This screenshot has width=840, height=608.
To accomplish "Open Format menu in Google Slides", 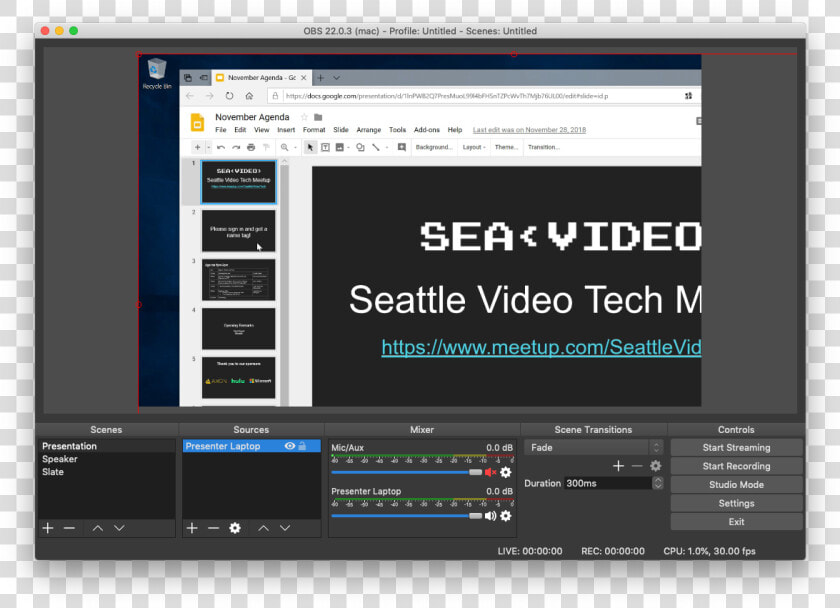I will 314,130.
